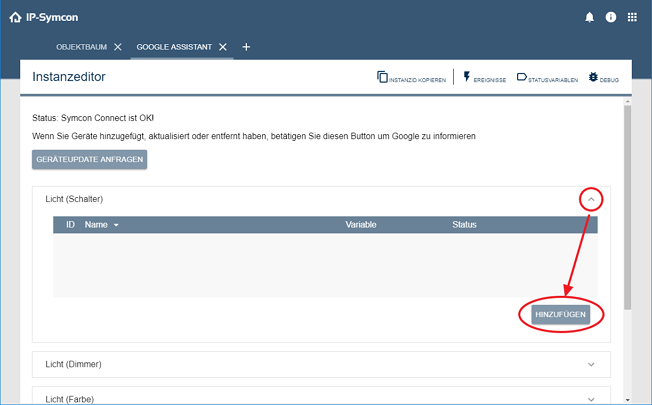Expand the Licht (Dimmer) section
652x405 pixels.
pyautogui.click(x=591, y=365)
